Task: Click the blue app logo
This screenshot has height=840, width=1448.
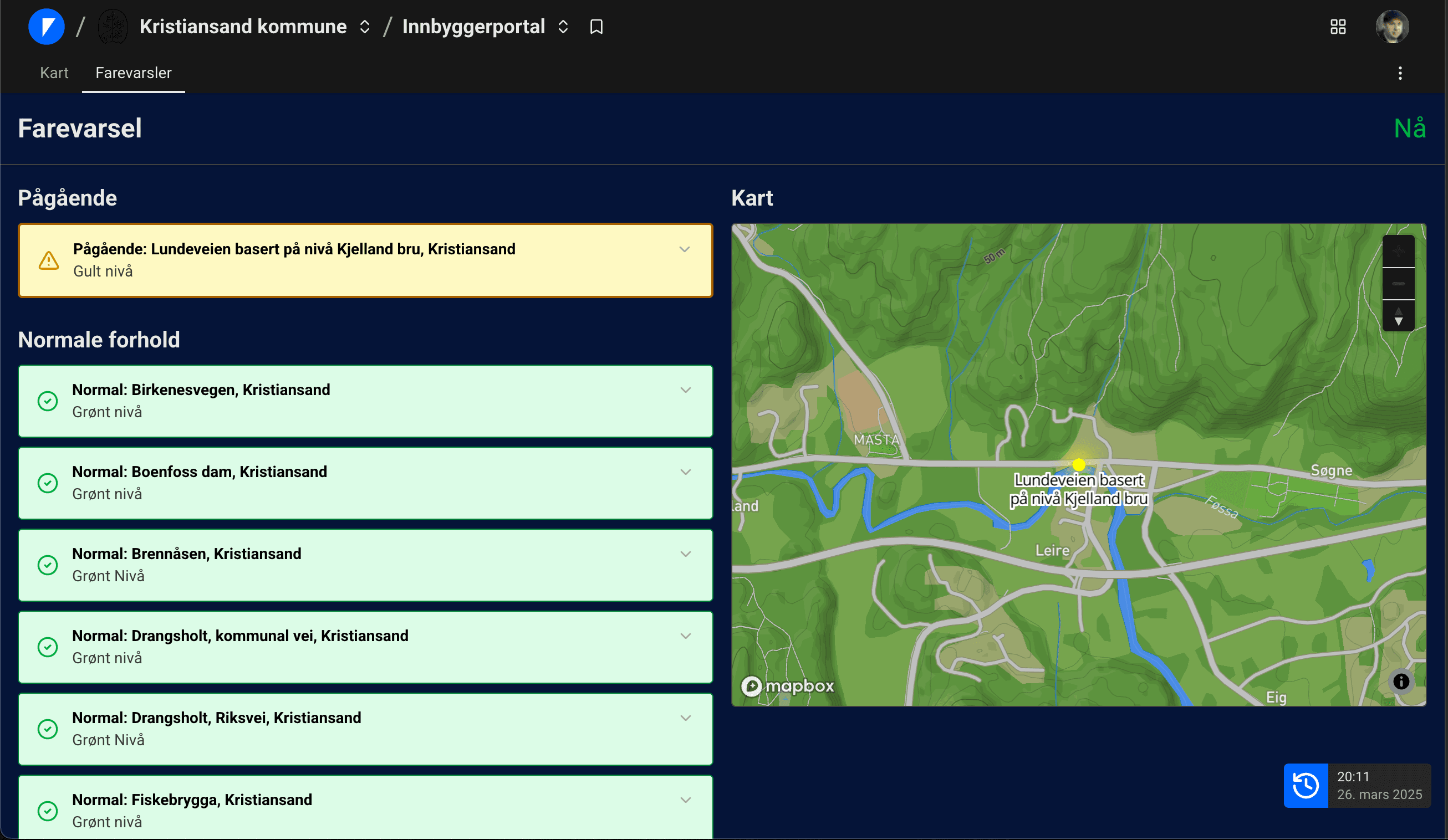Action: coord(47,26)
